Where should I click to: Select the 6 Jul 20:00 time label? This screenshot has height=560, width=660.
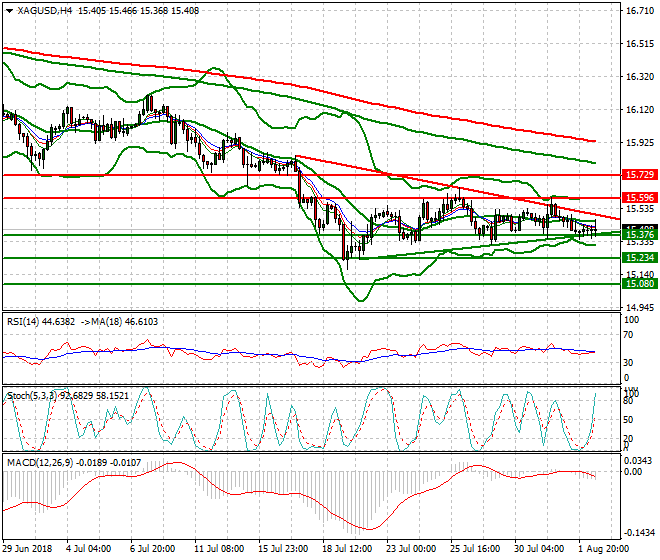[153, 549]
